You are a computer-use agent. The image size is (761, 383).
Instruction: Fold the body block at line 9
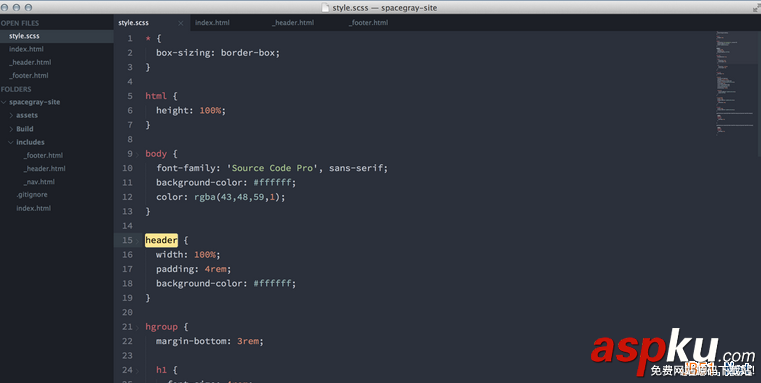pos(137,154)
